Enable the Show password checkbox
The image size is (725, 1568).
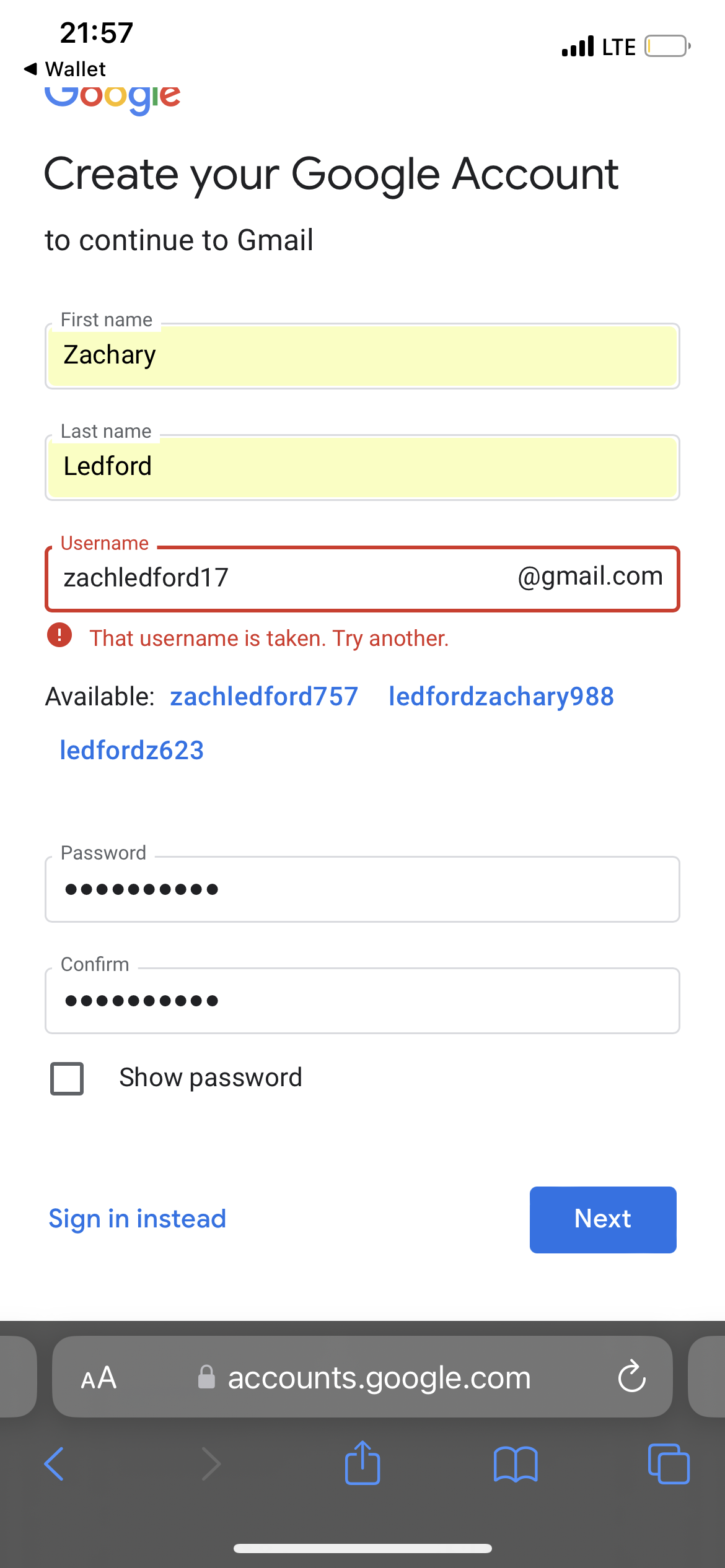(67, 1079)
